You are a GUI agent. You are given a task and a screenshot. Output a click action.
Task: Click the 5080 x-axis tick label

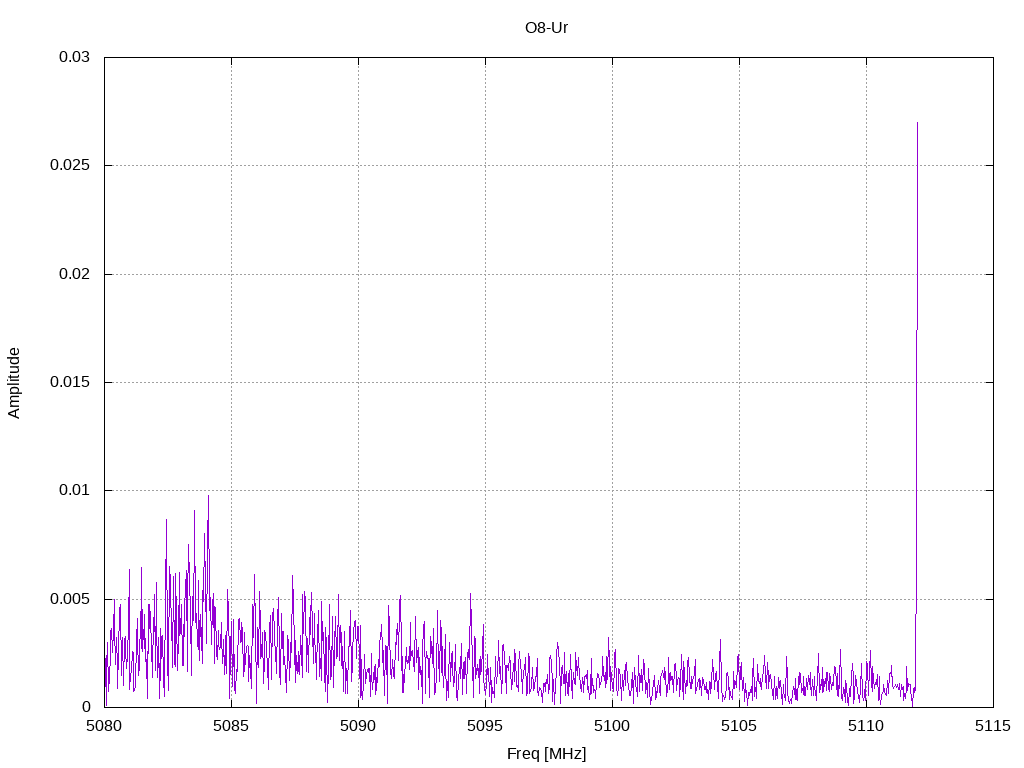click(x=104, y=726)
